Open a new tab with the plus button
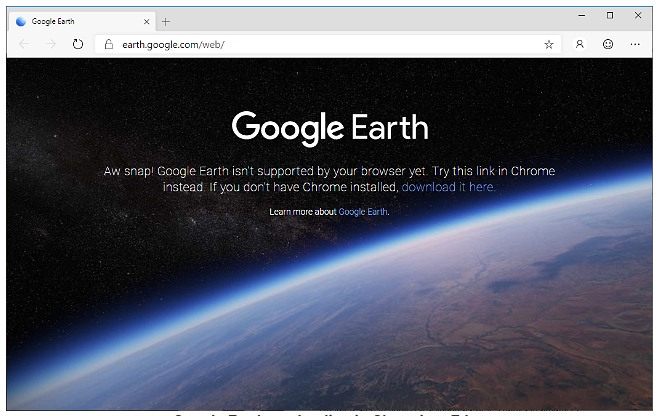 coord(166,22)
